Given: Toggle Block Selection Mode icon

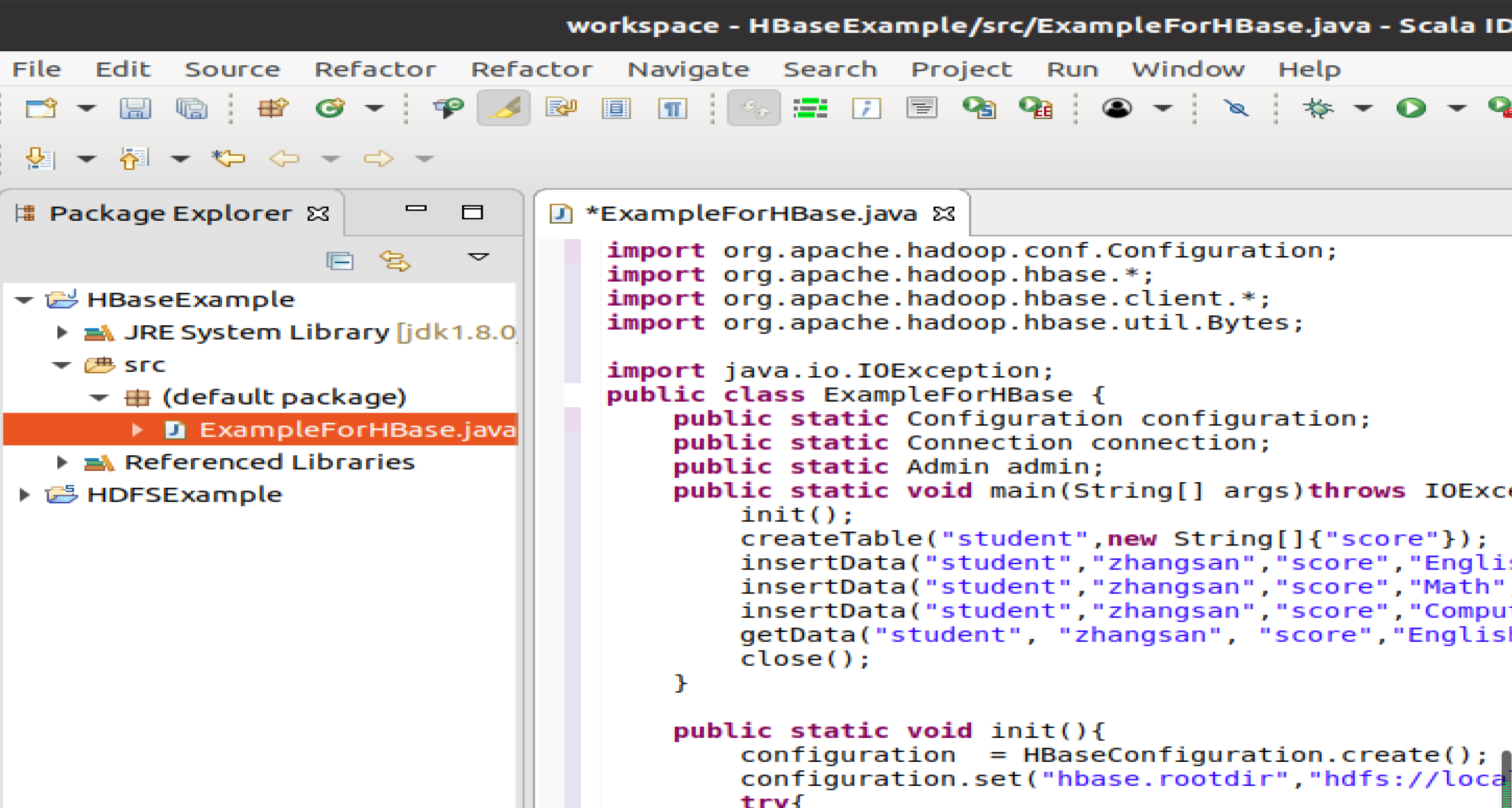Looking at the screenshot, I should click(x=616, y=108).
